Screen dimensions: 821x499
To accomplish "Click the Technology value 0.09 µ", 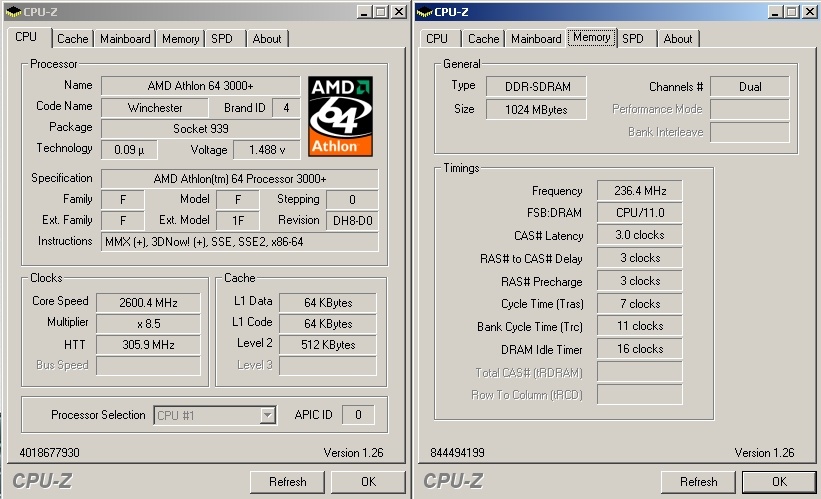I will click(x=129, y=150).
